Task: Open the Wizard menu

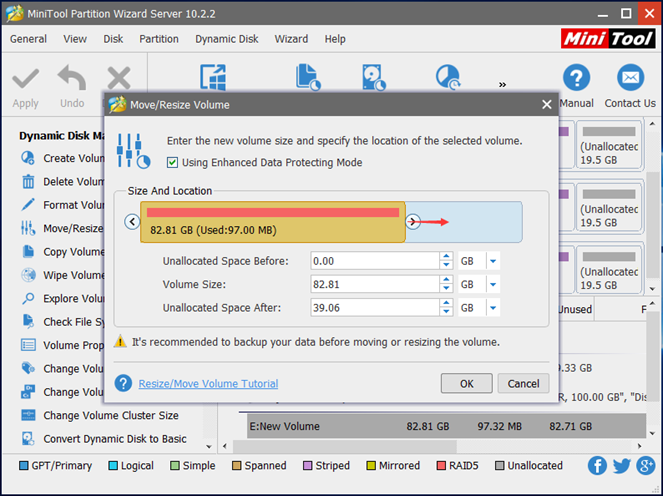Action: pyautogui.click(x=291, y=39)
